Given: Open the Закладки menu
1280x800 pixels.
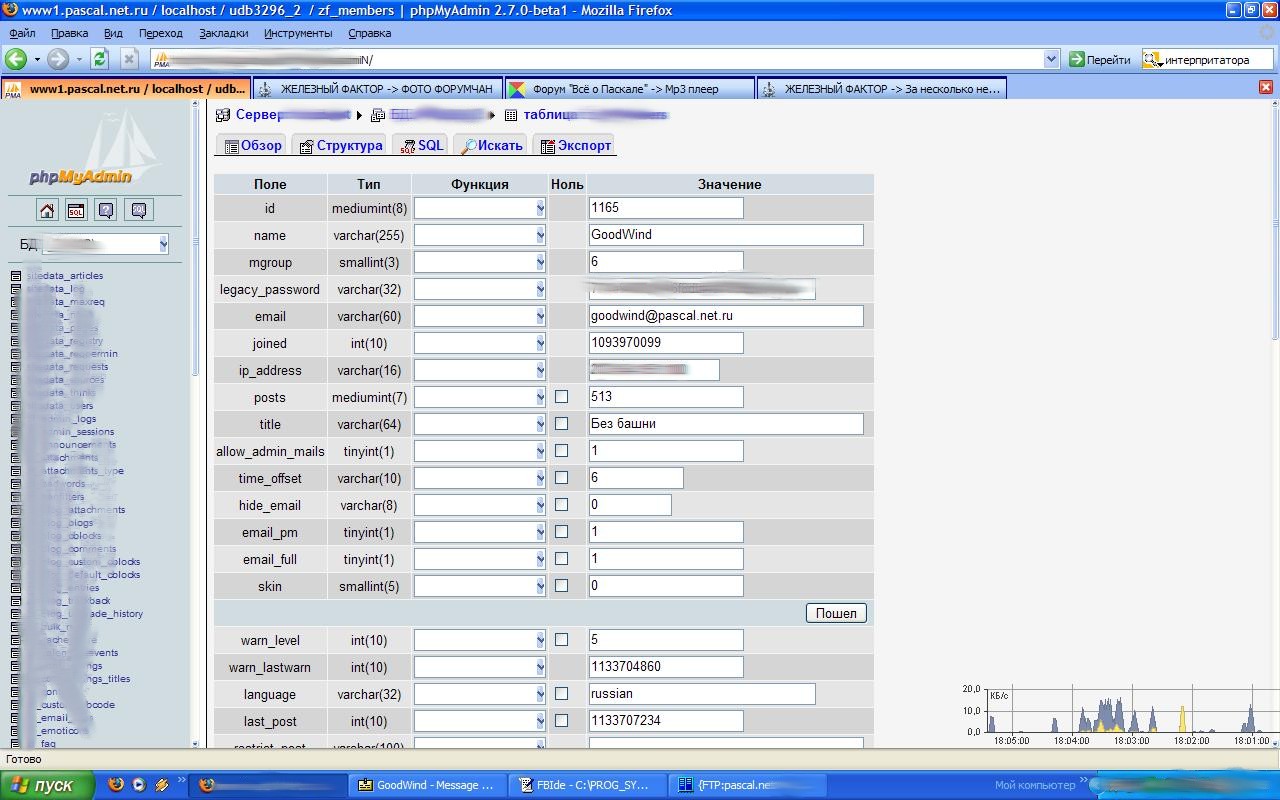Looking at the screenshot, I should click(223, 33).
